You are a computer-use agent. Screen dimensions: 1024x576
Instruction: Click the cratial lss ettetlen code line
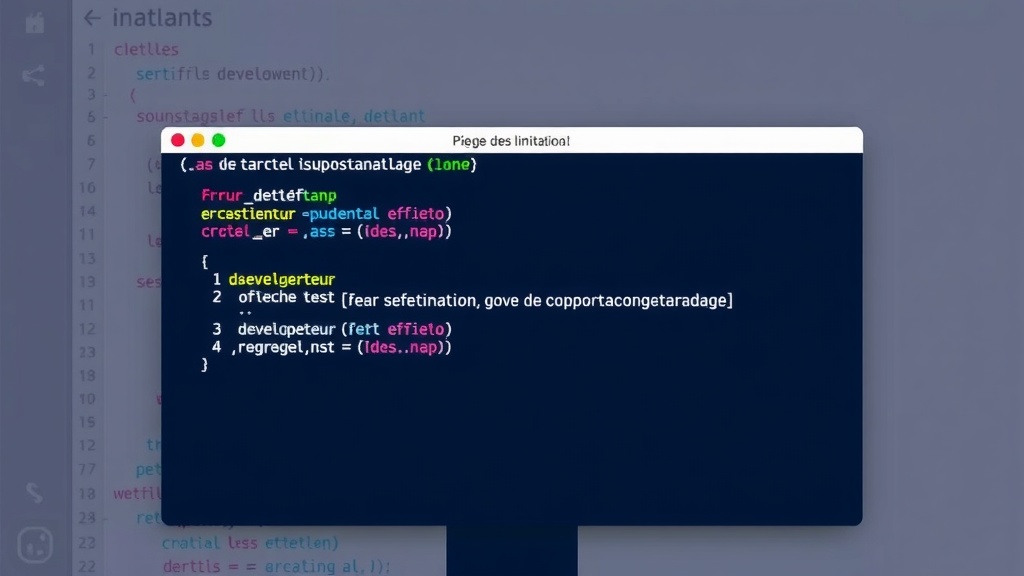pyautogui.click(x=250, y=543)
